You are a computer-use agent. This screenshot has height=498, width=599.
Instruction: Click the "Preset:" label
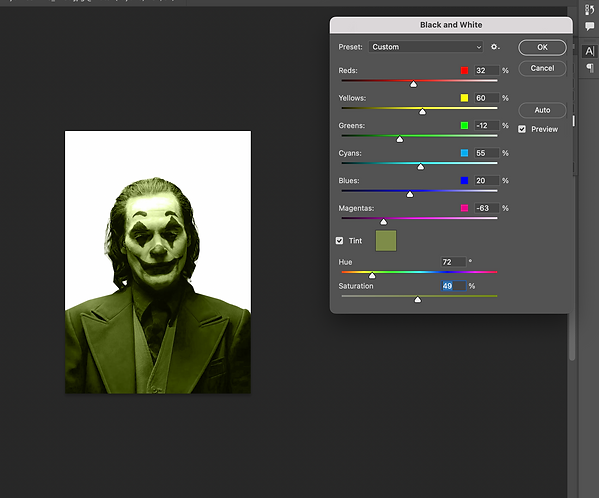350,47
